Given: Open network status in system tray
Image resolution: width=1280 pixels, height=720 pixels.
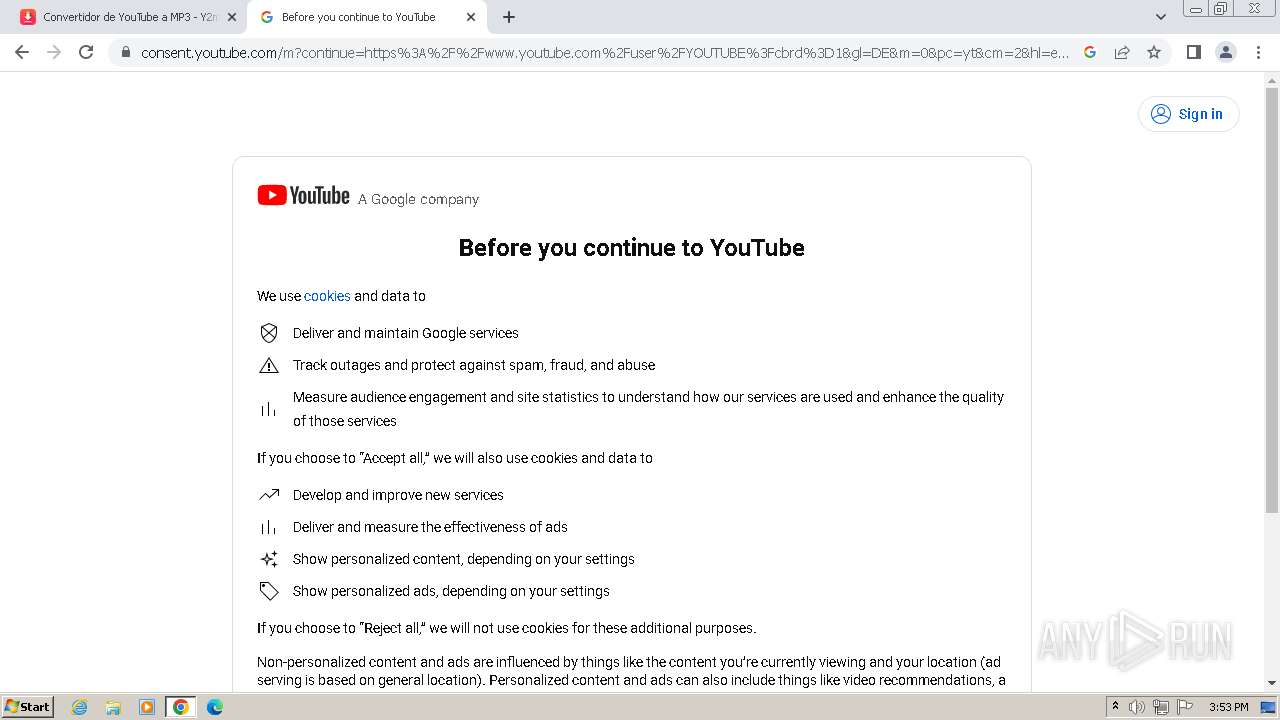Looking at the screenshot, I should (x=1161, y=707).
